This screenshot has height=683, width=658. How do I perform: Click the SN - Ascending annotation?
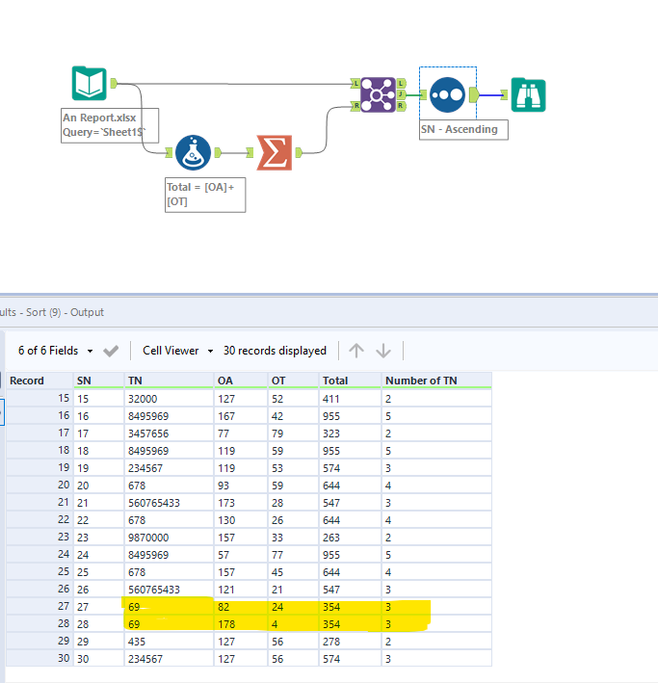(463, 130)
